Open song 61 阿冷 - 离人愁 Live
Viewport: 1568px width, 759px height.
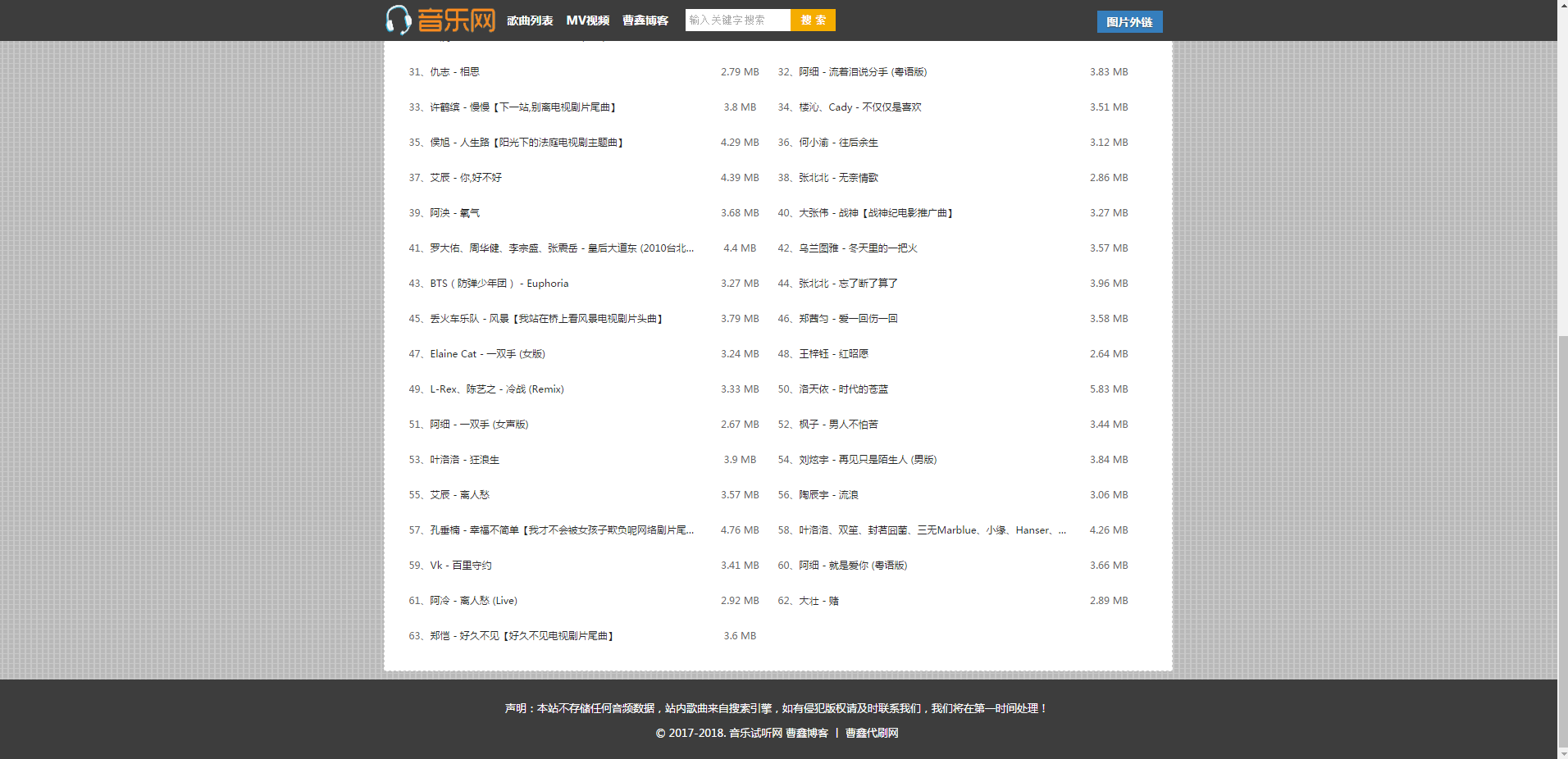(474, 601)
